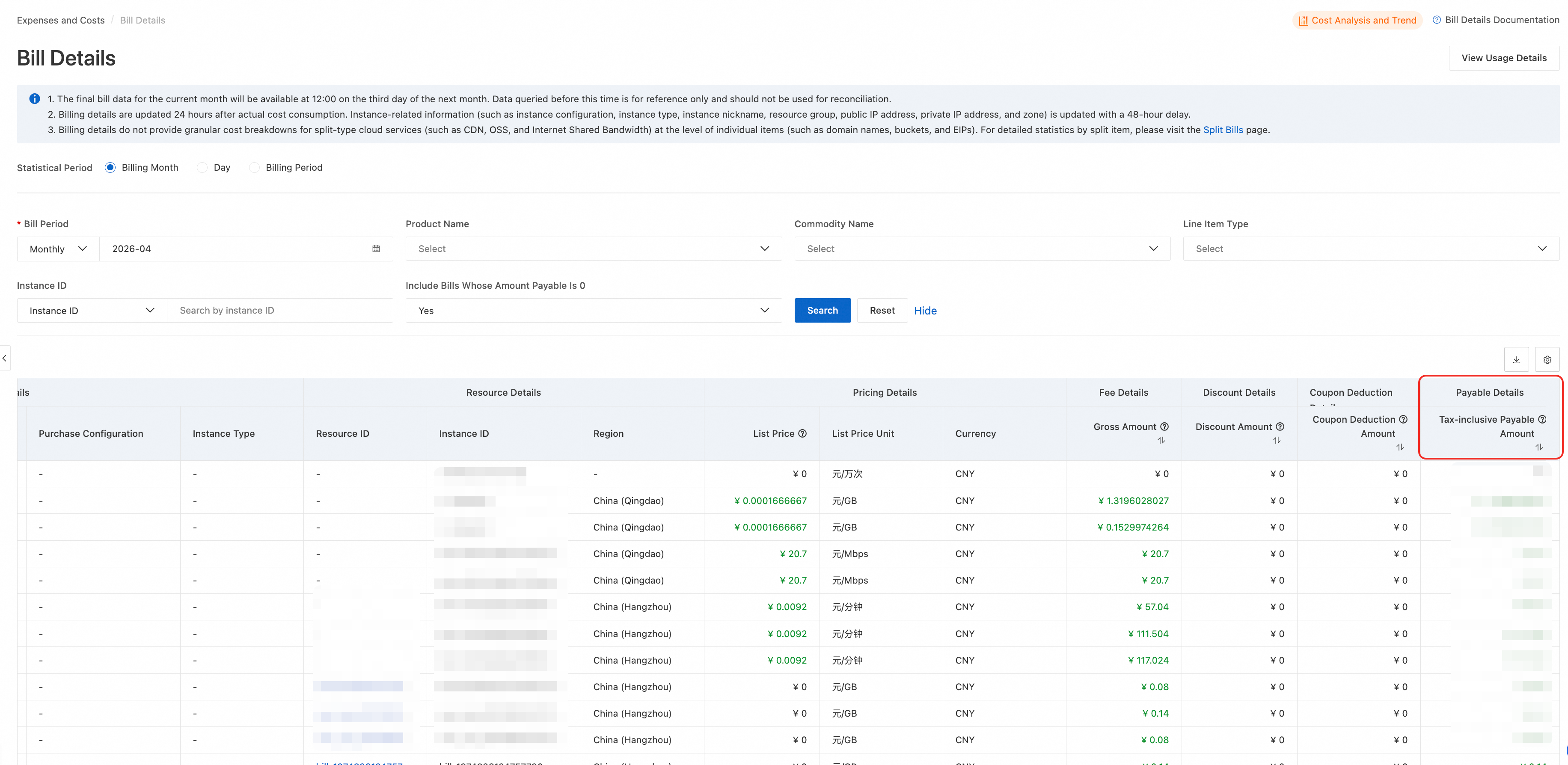This screenshot has height=765, width=1568.
Task: Click the Instance Type column header
Action: click(x=223, y=433)
